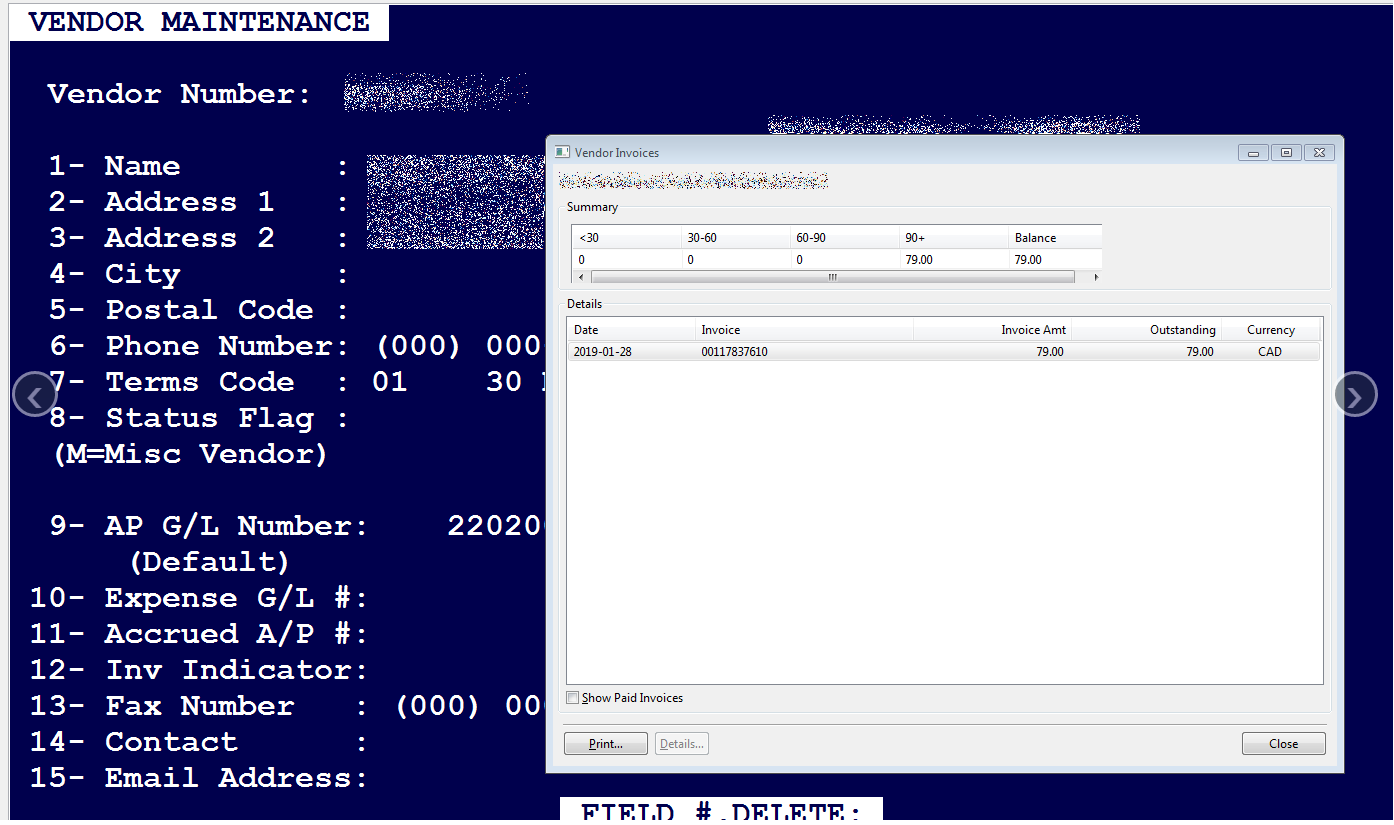Click the Details... button
This screenshot has height=825, width=1394.
(682, 744)
